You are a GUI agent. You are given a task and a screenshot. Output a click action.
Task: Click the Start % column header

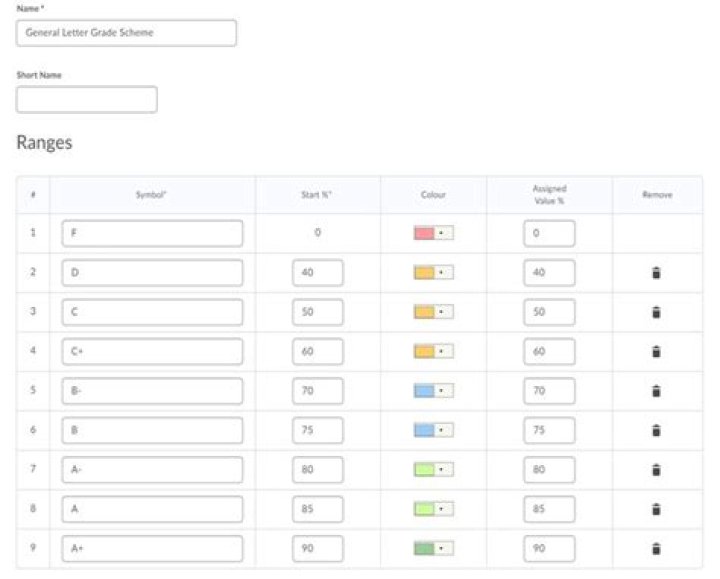point(316,195)
